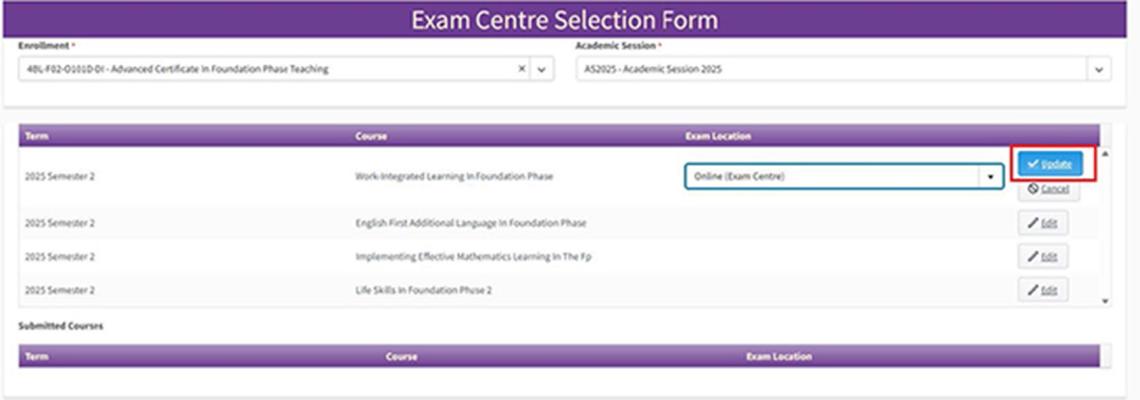Click the Course column header in the course table
Viewport: 1140px width, 400px height.
click(x=370, y=136)
